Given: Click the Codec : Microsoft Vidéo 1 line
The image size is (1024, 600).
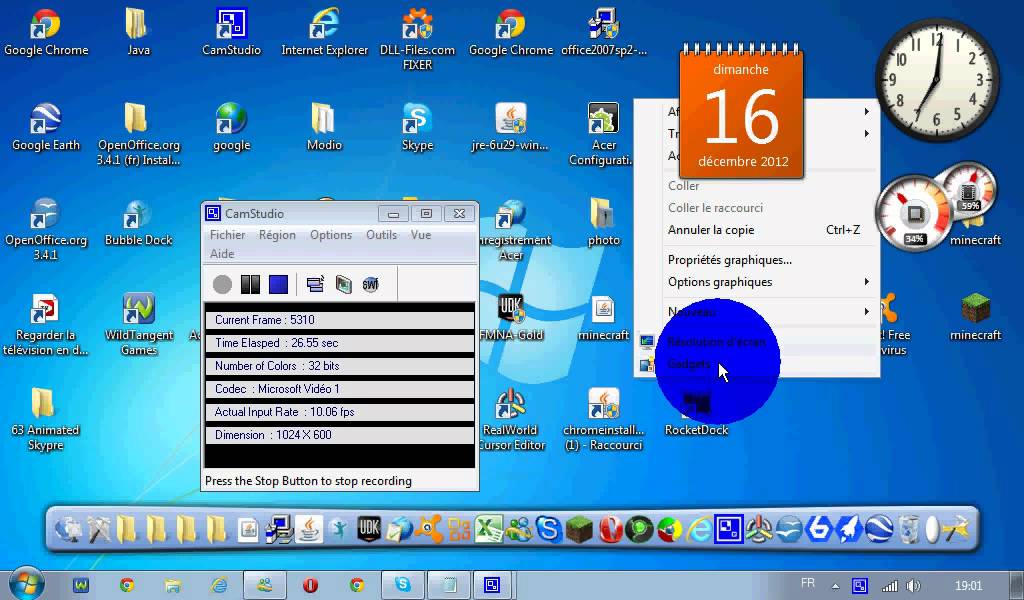Looking at the screenshot, I should pos(340,389).
